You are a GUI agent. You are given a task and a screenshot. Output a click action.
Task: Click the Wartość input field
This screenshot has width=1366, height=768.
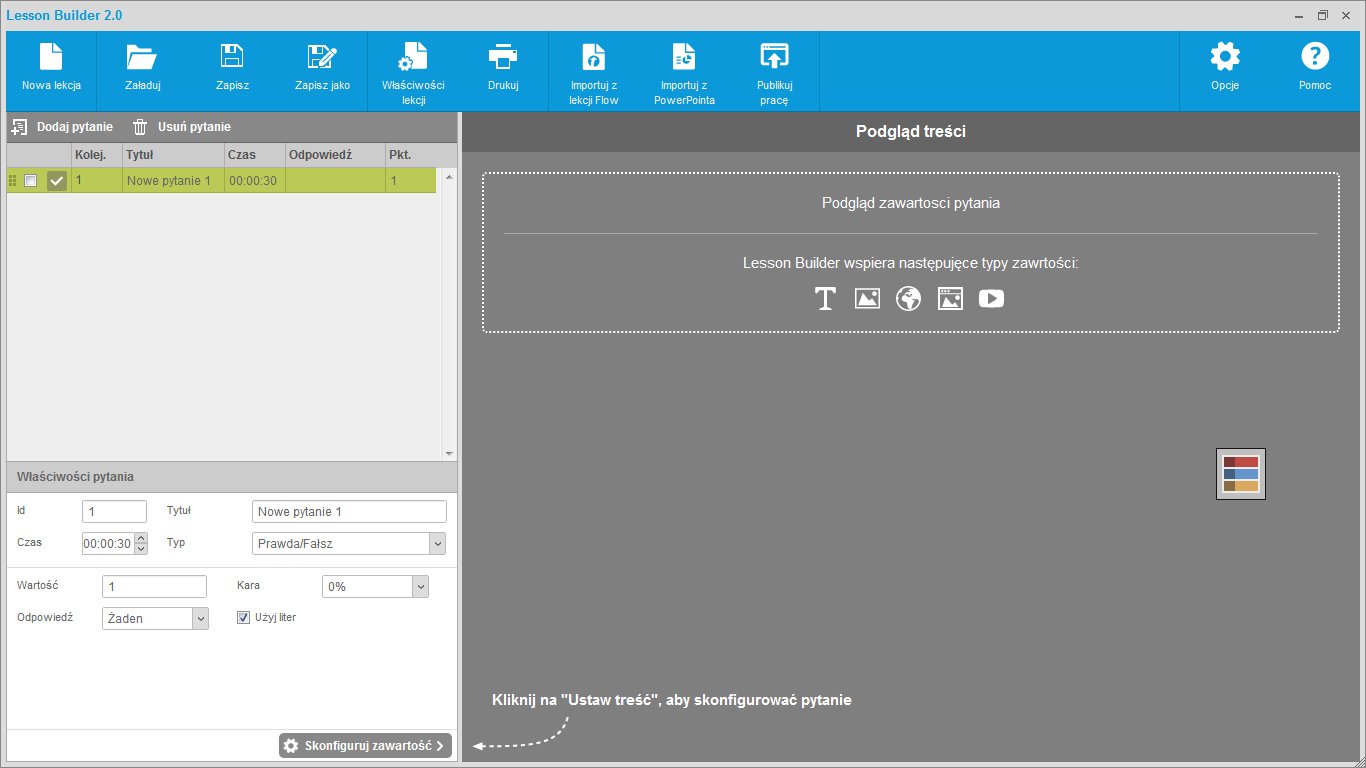[x=154, y=586]
